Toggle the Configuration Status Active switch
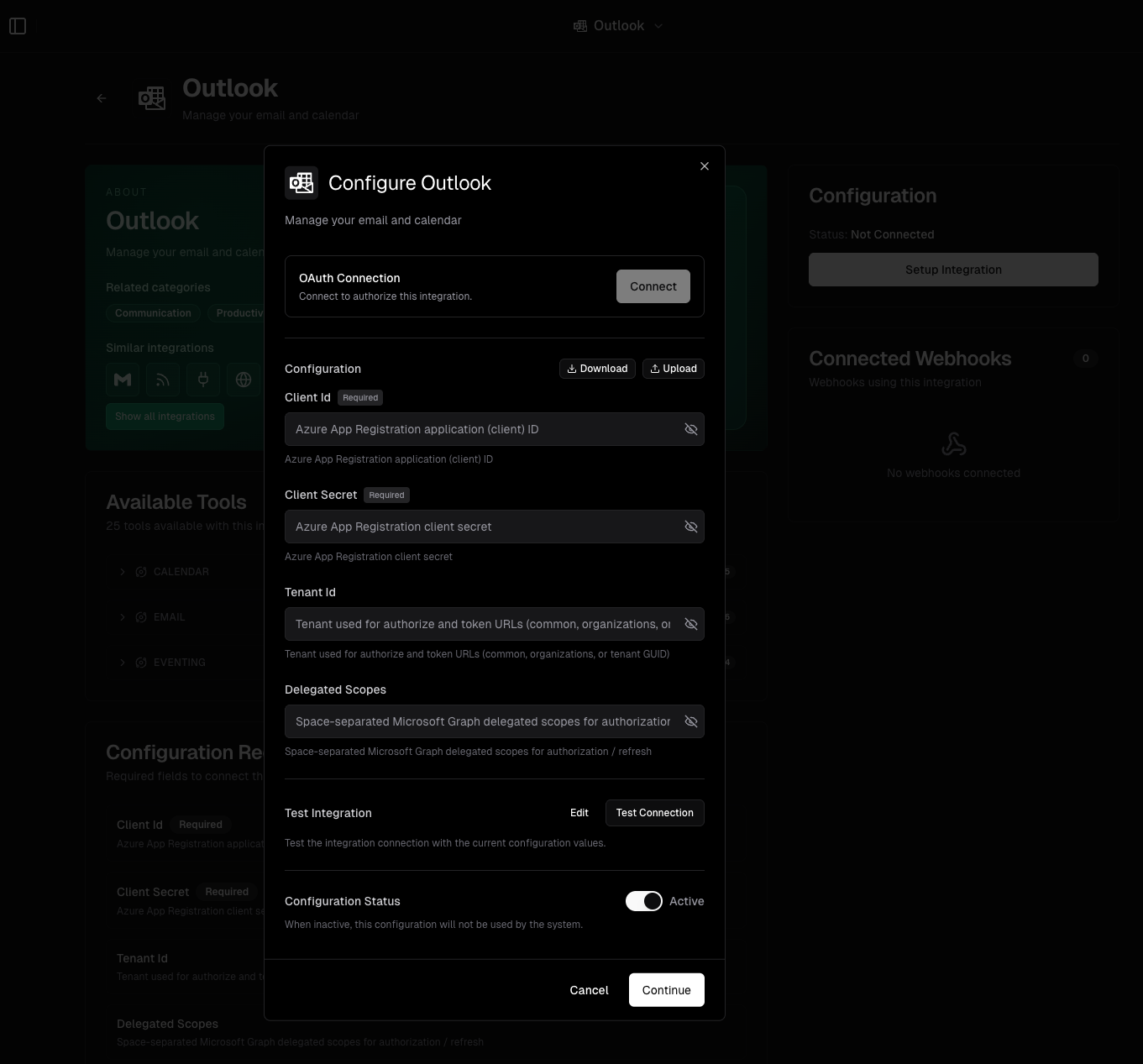Viewport: 1143px width, 1064px height. tap(644, 901)
